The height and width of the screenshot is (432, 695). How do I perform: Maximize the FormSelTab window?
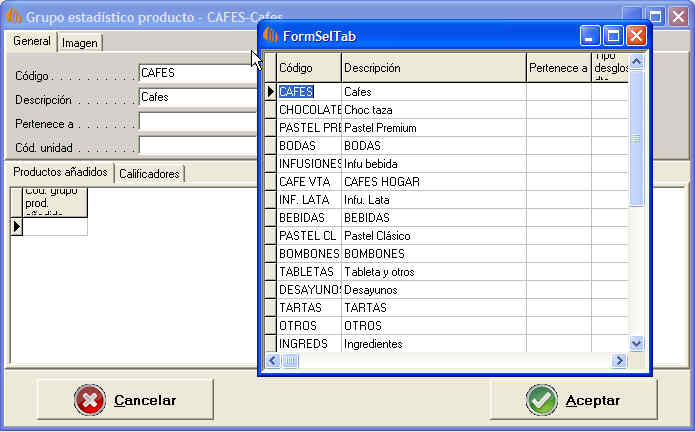(613, 36)
